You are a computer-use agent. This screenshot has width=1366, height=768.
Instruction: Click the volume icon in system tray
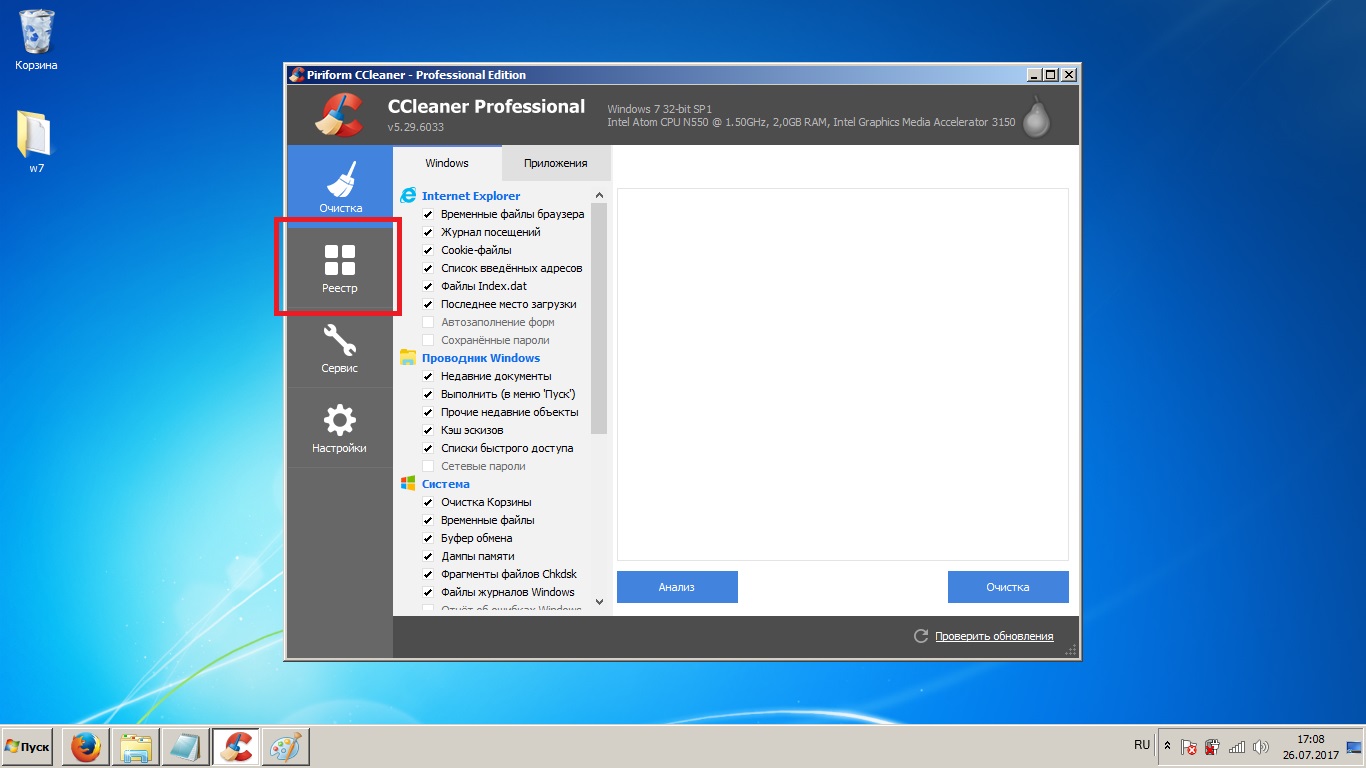tap(1260, 746)
